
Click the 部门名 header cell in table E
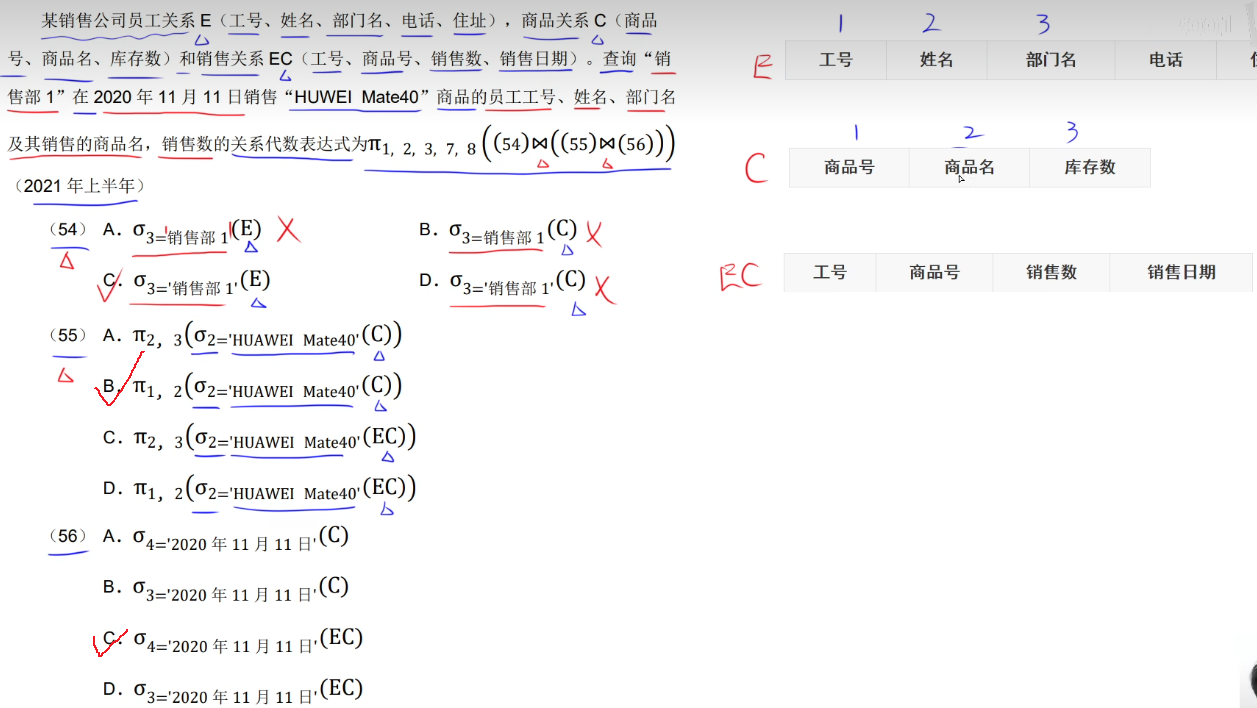(x=1051, y=60)
